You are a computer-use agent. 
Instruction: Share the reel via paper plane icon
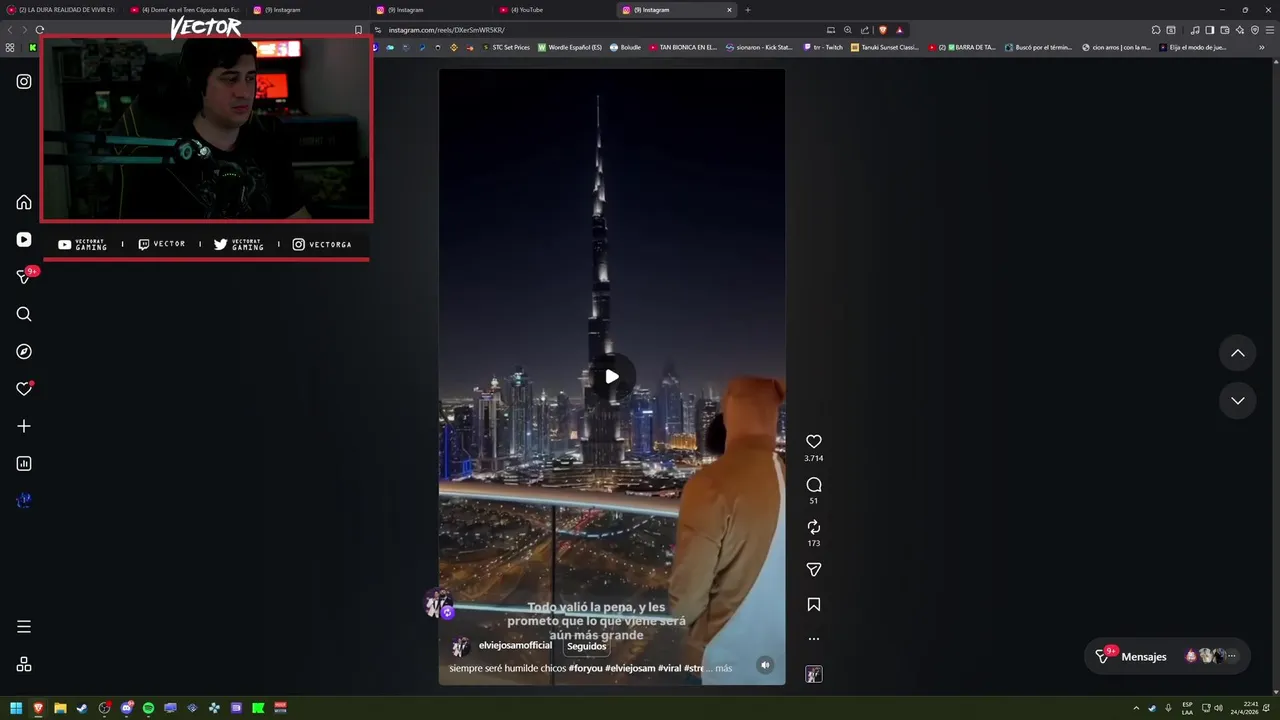pyautogui.click(x=814, y=570)
